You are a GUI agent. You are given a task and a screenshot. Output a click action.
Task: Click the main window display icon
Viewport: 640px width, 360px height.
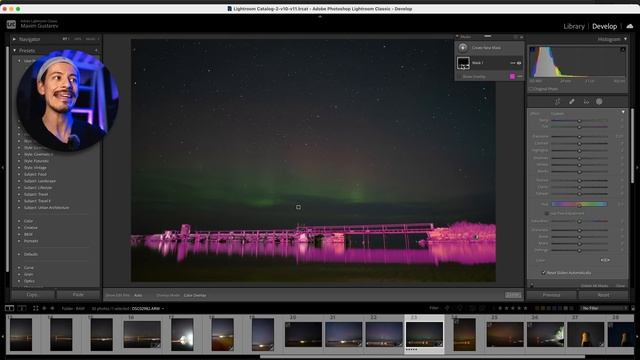pyautogui.click(x=9, y=308)
